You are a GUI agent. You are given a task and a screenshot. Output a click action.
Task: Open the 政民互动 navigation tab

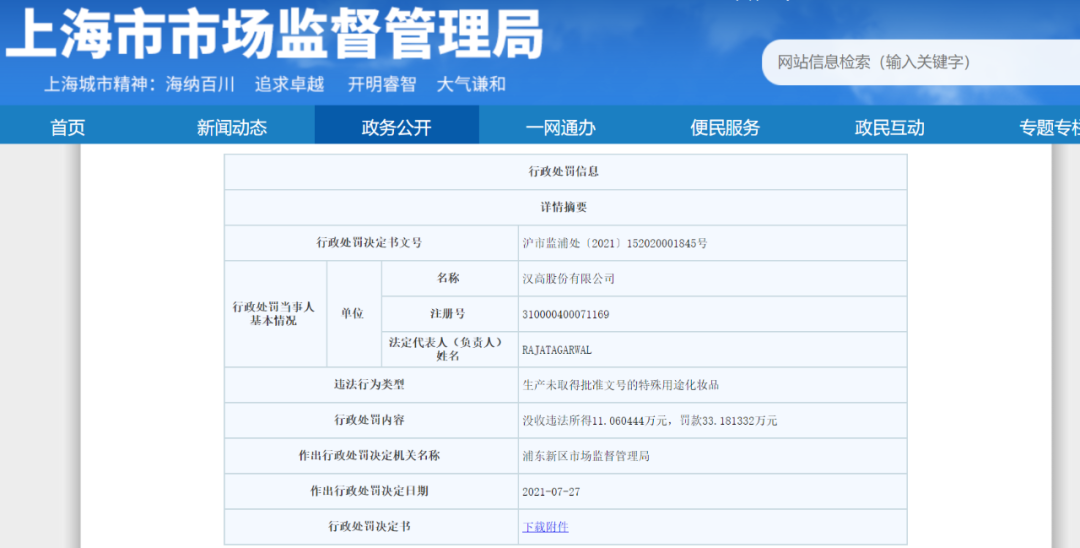click(x=890, y=127)
